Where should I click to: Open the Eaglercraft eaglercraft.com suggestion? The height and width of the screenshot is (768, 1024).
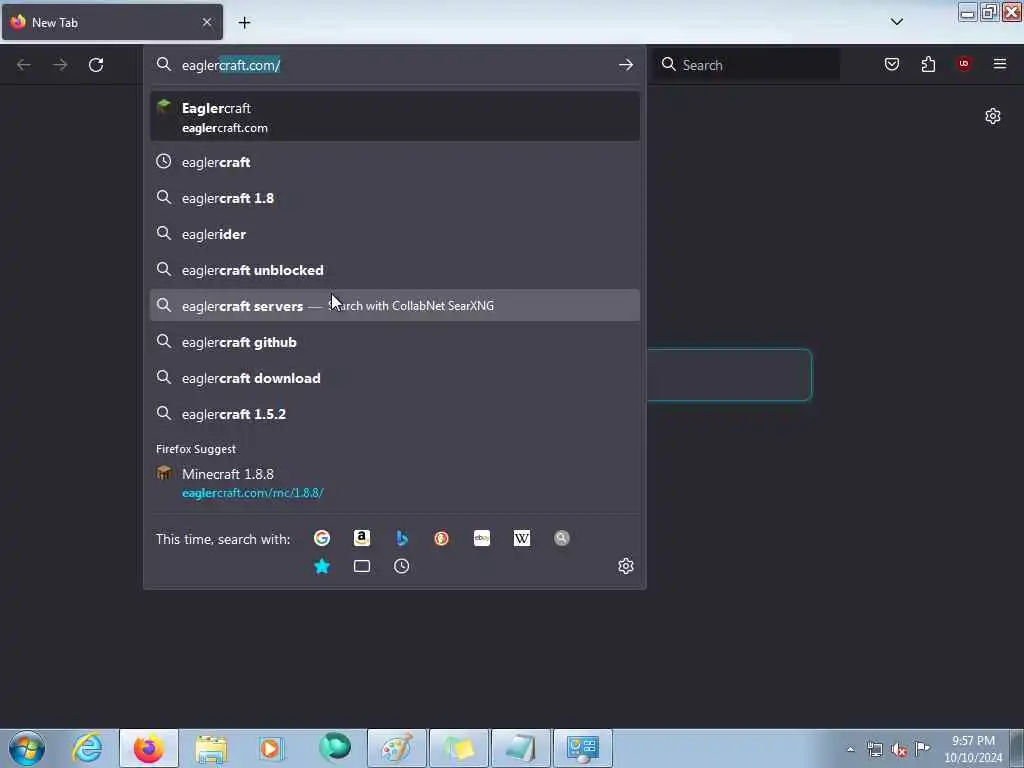[x=394, y=117]
